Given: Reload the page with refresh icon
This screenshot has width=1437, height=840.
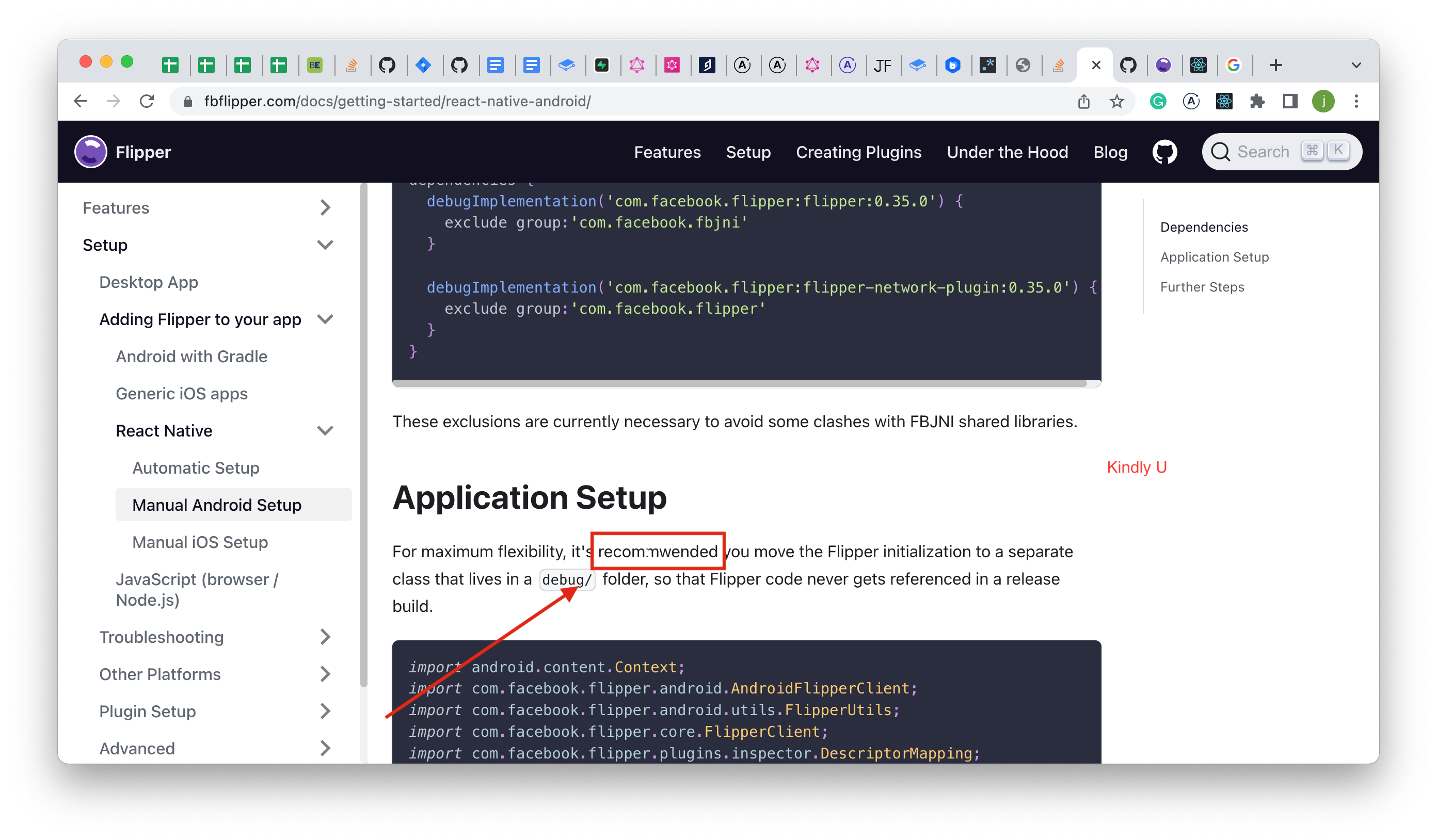Looking at the screenshot, I should (147, 102).
